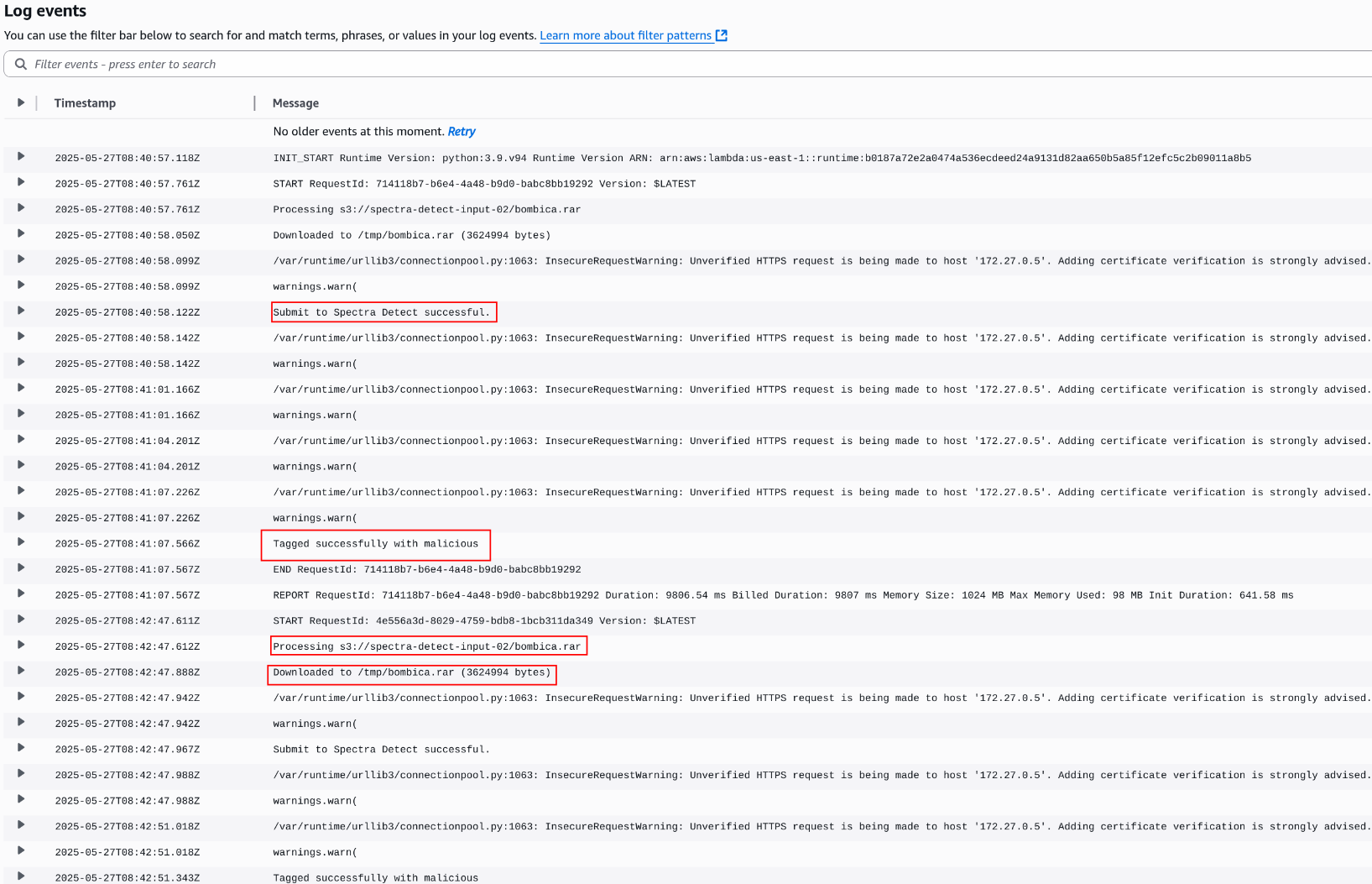
Task: Expand the 08:41:07.226Z InsecureRequestWarning row
Action: [21, 490]
